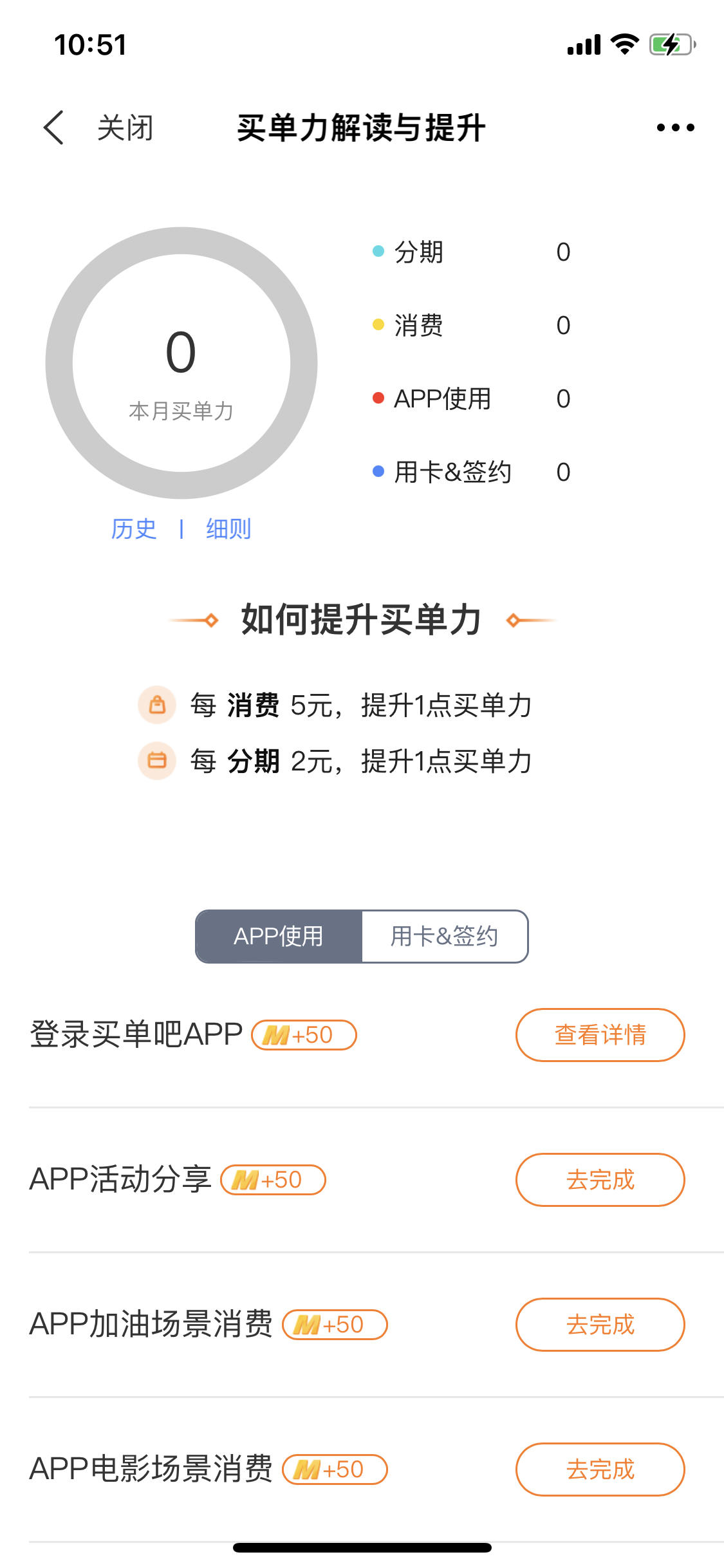The width and height of the screenshot is (724, 1568).
Task: Click 去完成 for APP电影场景消费
Action: [600, 1470]
